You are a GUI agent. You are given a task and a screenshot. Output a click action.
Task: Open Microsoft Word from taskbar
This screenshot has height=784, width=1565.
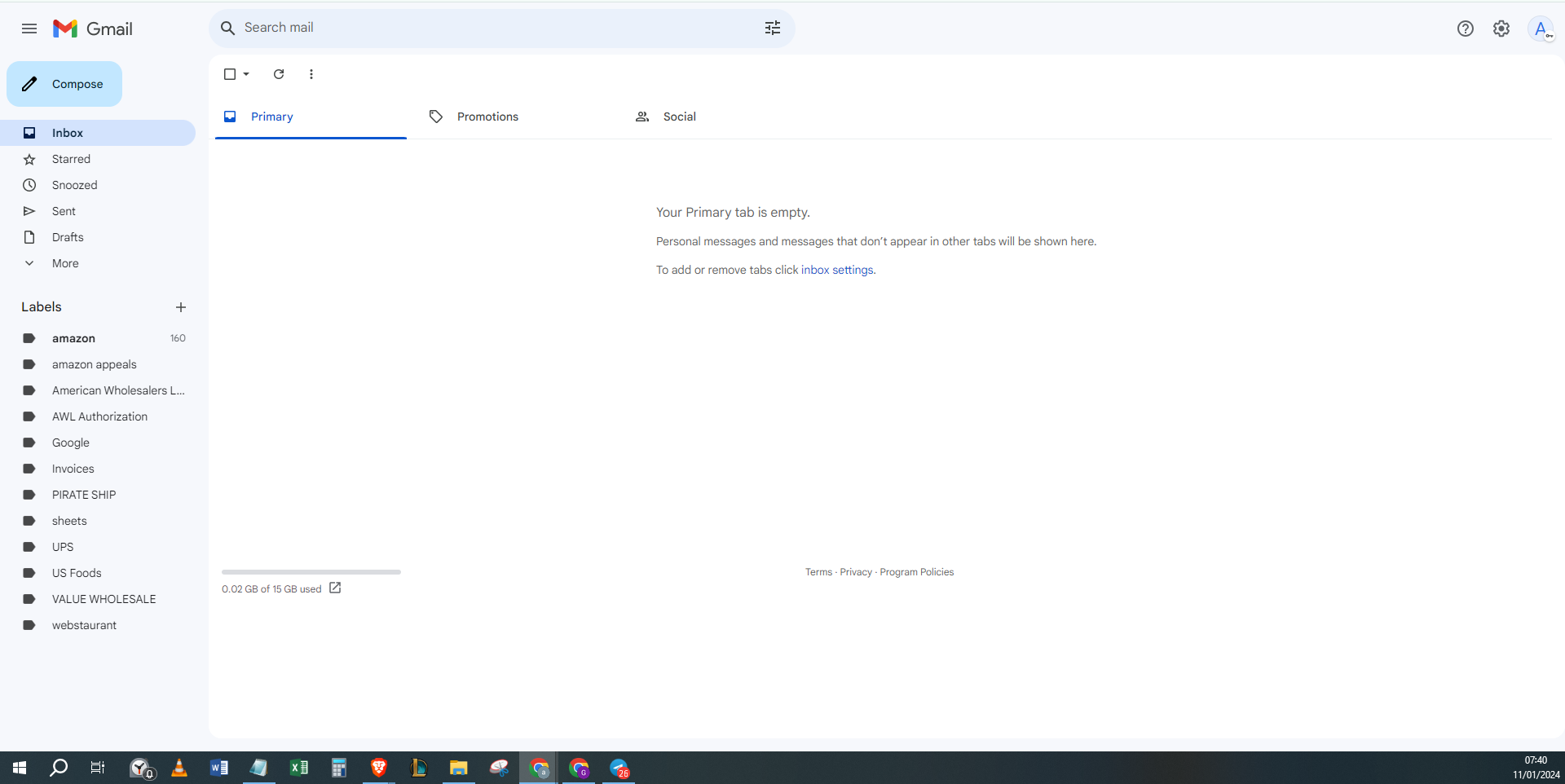(219, 768)
